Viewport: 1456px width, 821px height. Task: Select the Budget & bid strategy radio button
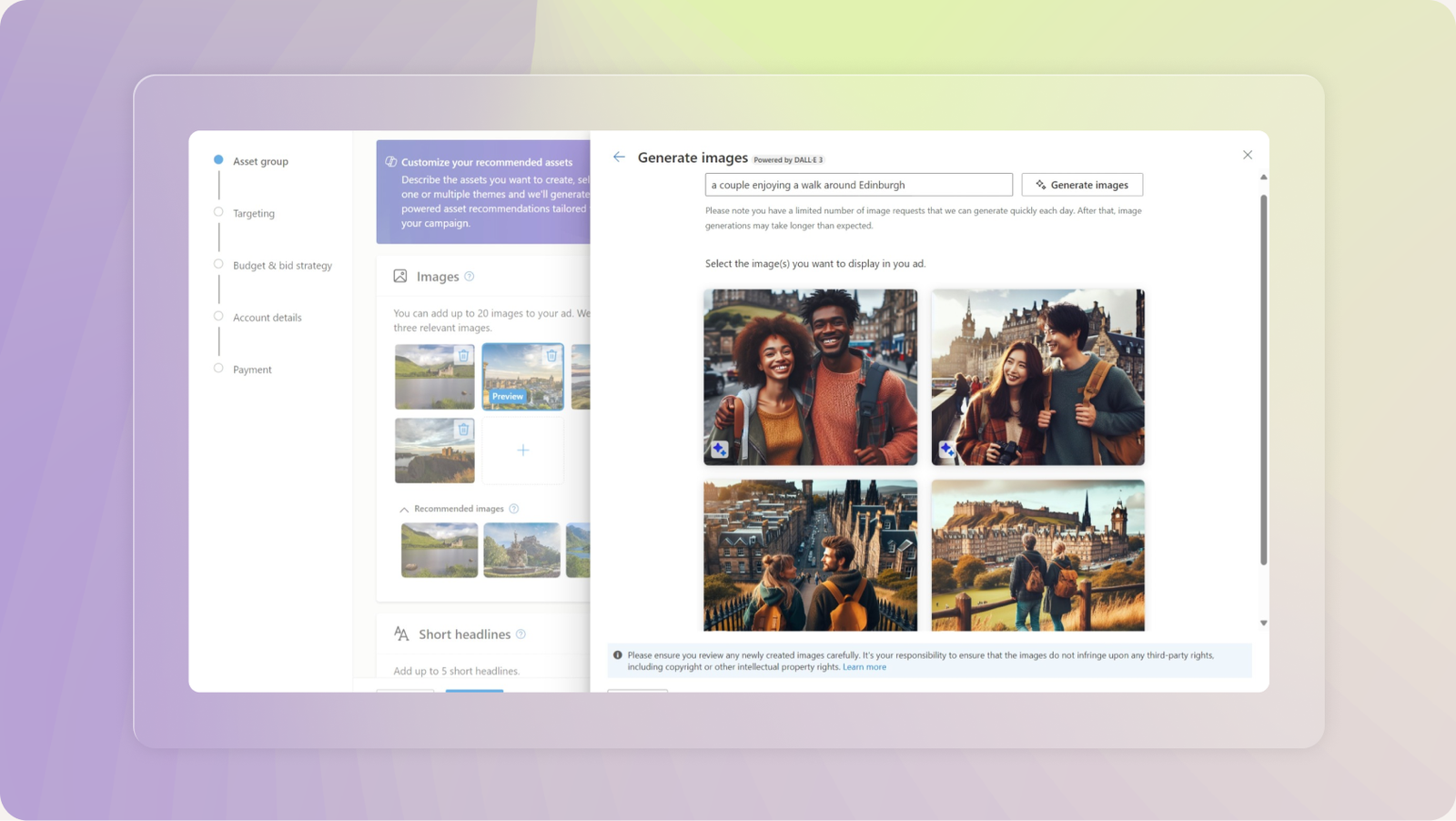218,263
